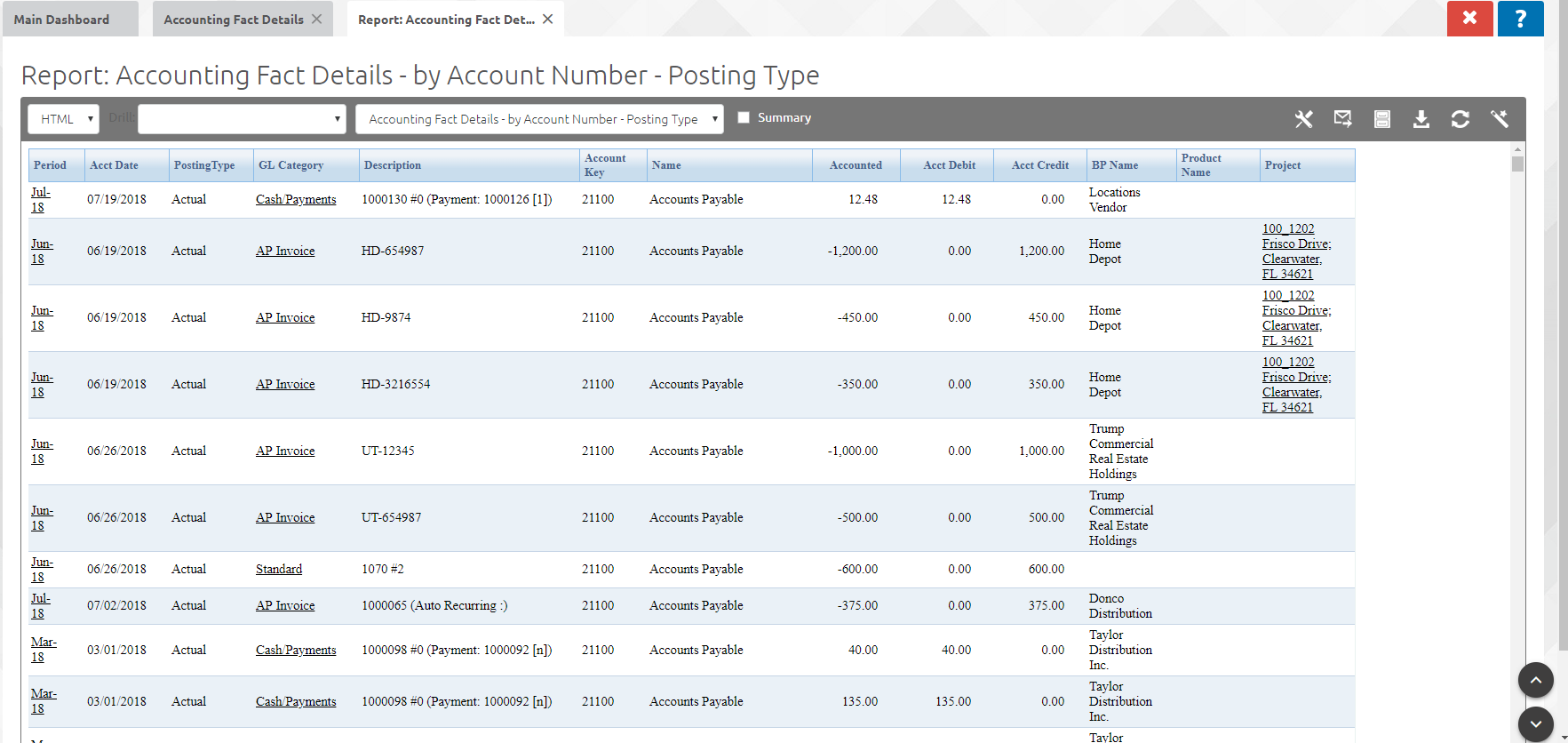1568x743 pixels.
Task: Click the Jul-18 period link in first row
Action: 40,199
